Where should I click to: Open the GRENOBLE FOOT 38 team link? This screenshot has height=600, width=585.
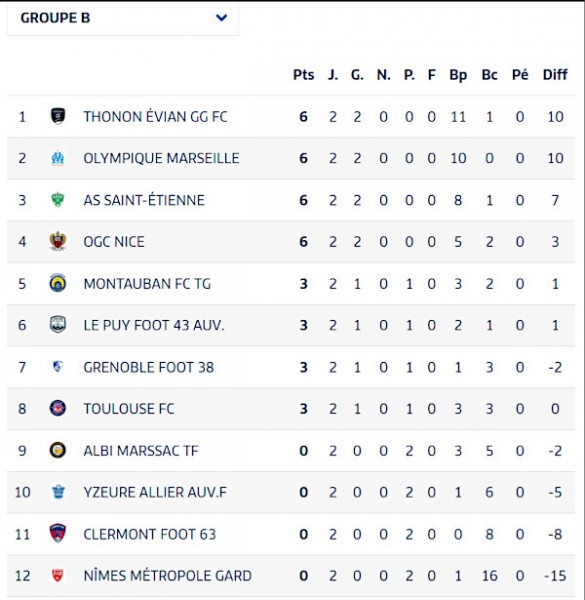click(148, 367)
